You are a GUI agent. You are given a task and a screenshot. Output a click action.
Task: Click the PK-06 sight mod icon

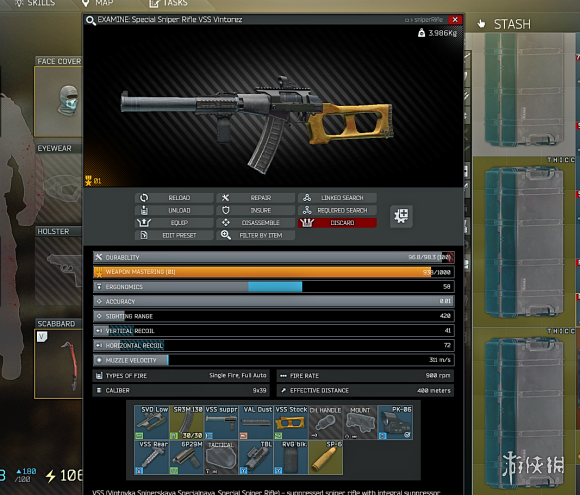(395, 422)
